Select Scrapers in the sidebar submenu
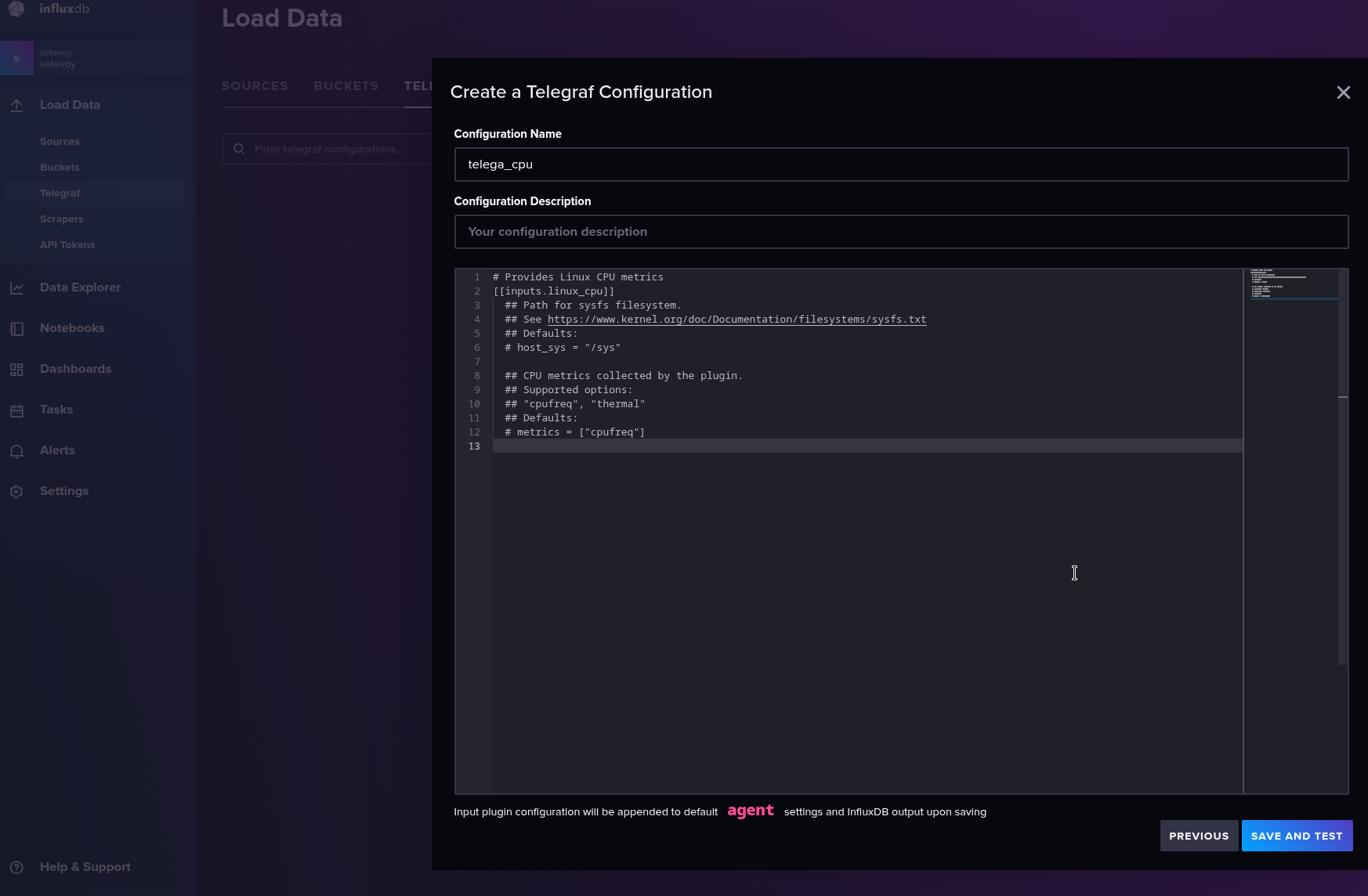This screenshot has height=896, width=1368. pos(61,219)
